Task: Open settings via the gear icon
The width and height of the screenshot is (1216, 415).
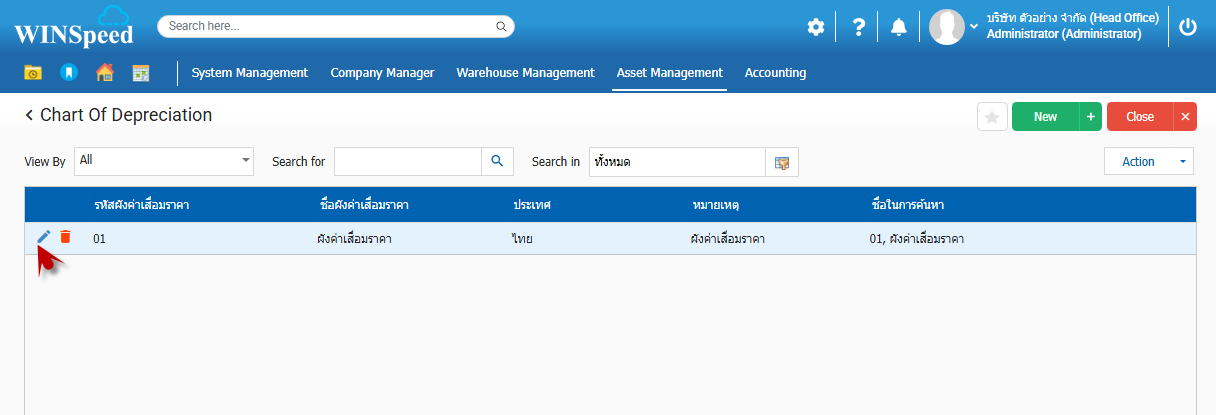Action: [816, 27]
